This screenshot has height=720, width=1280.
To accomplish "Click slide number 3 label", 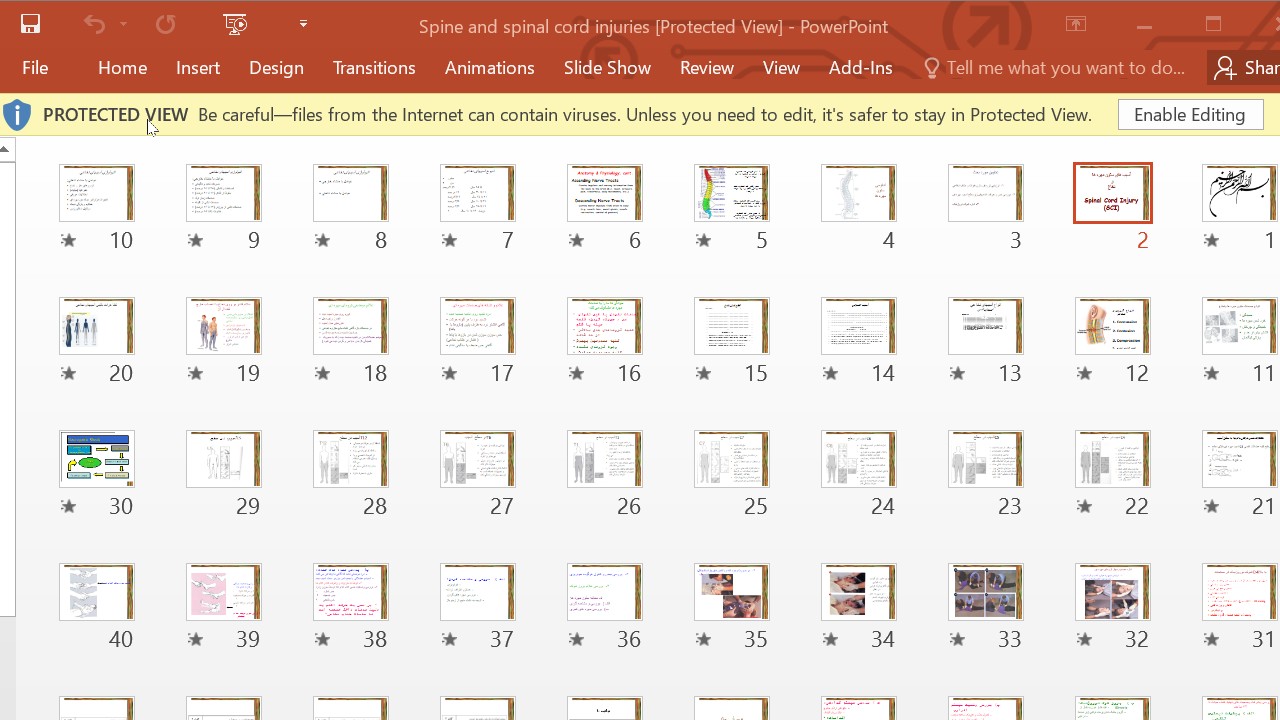I will point(1015,240).
